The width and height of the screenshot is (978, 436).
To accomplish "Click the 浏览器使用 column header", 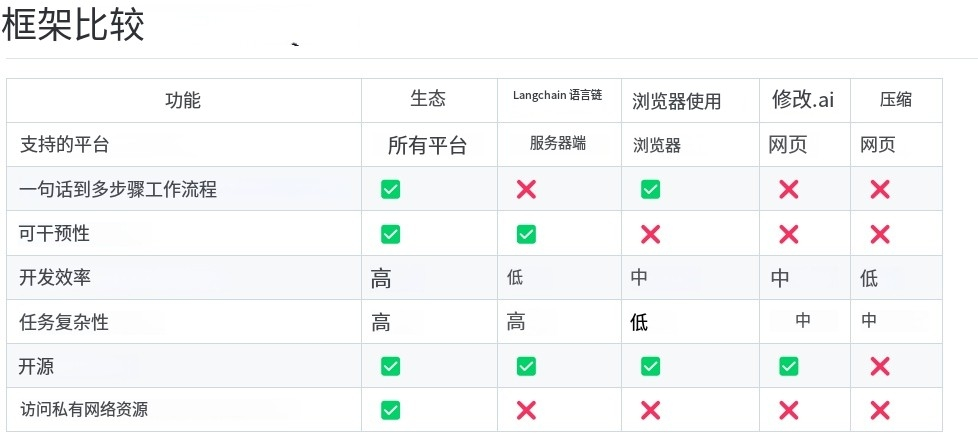I will 677,101.
